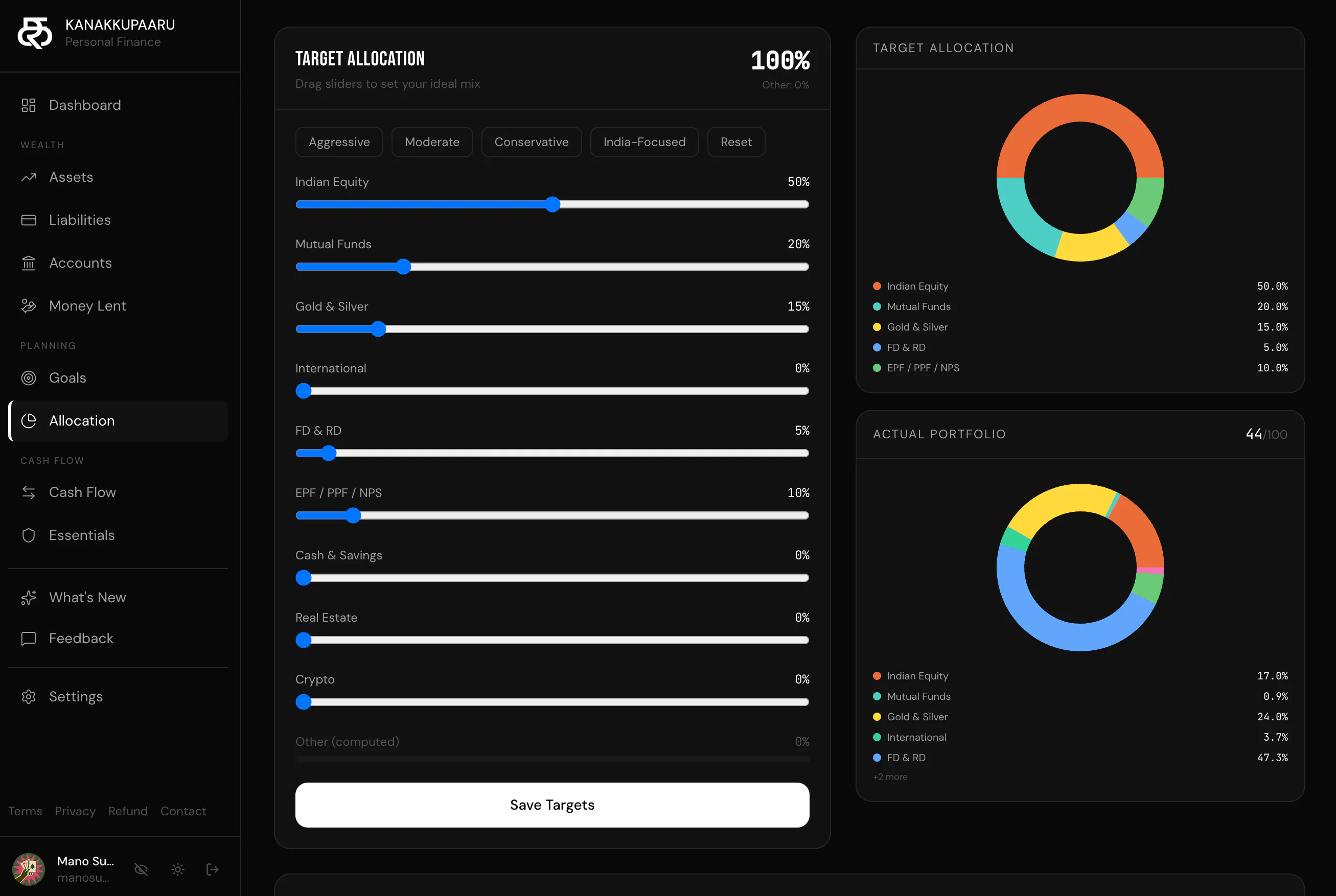Click the Reset button
The image size is (1336, 896).
736,142
